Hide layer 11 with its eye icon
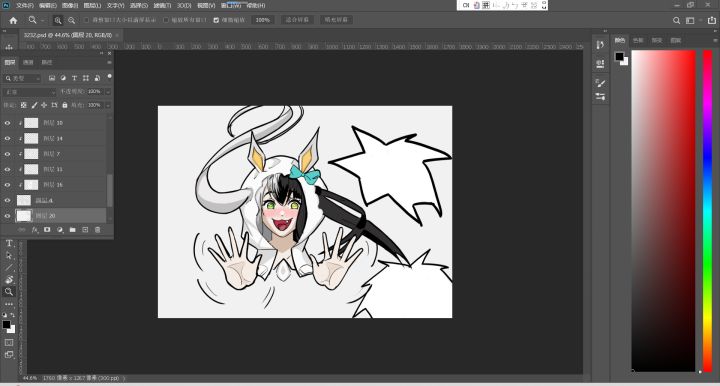Screen dimensions: 720x386 click(x=7, y=169)
